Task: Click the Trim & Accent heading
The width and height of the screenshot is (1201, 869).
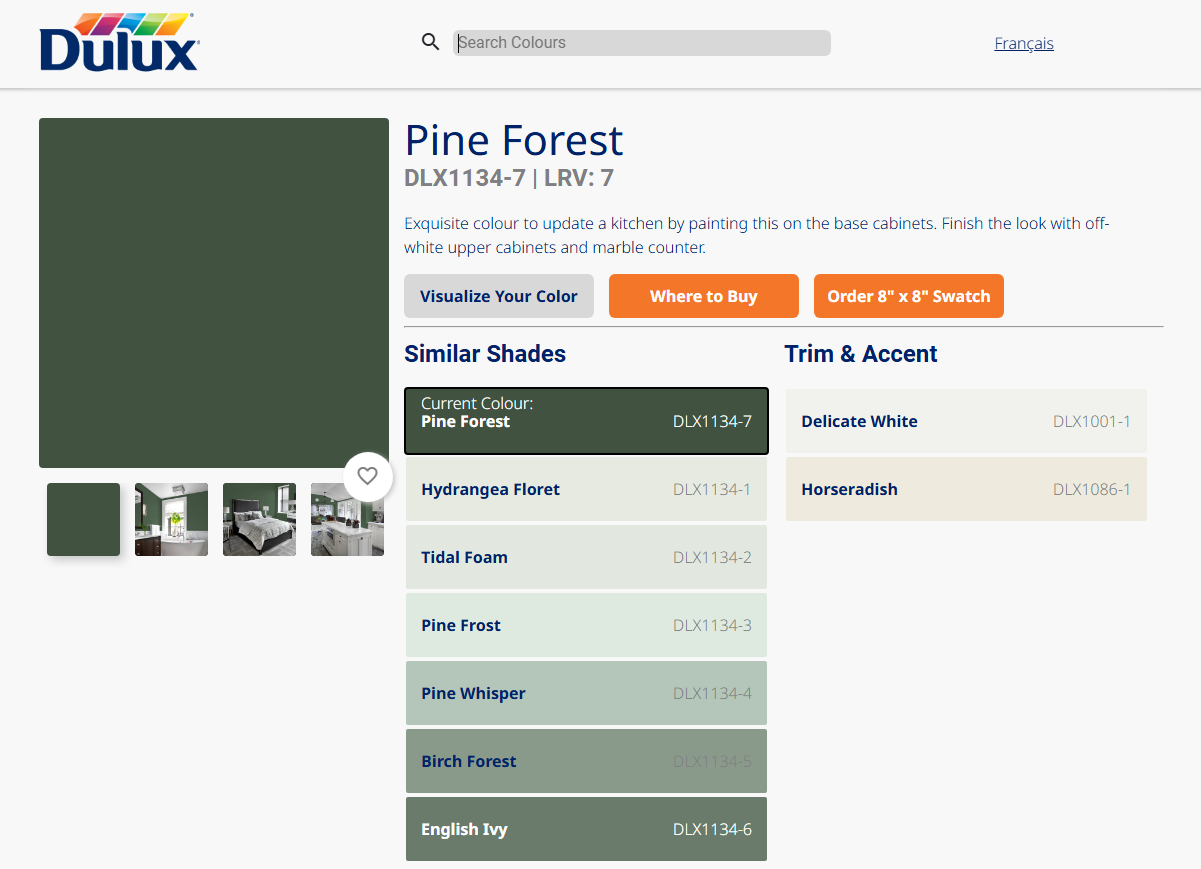Action: (861, 354)
